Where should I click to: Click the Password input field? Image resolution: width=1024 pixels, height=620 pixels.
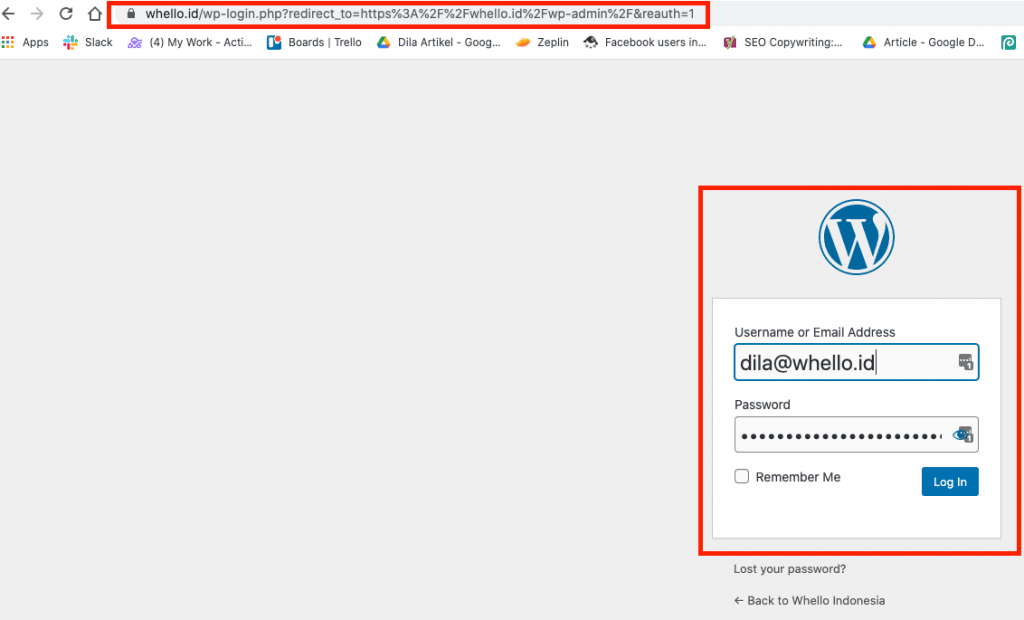(x=840, y=435)
